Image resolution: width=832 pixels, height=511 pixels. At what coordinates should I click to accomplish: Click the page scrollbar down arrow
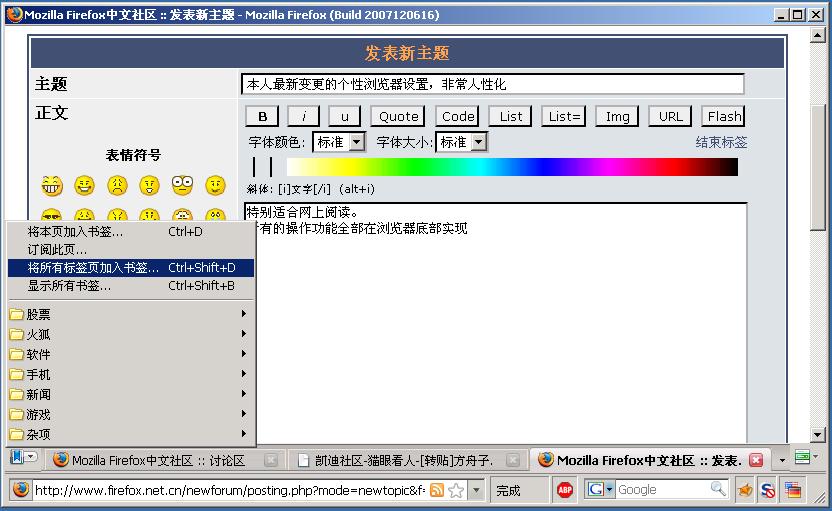[817, 435]
